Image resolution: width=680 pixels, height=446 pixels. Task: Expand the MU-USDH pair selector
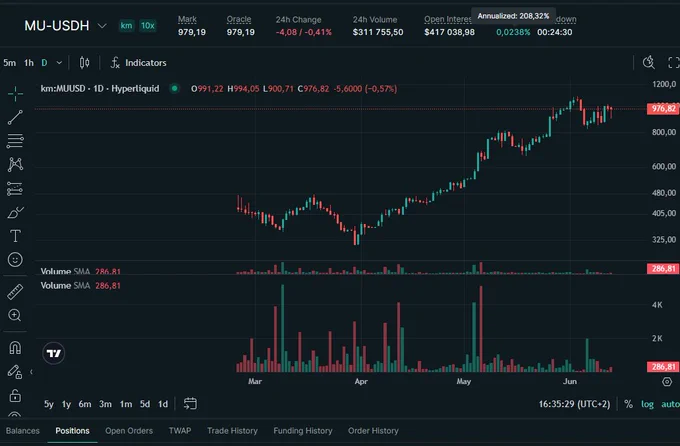click(x=102, y=26)
